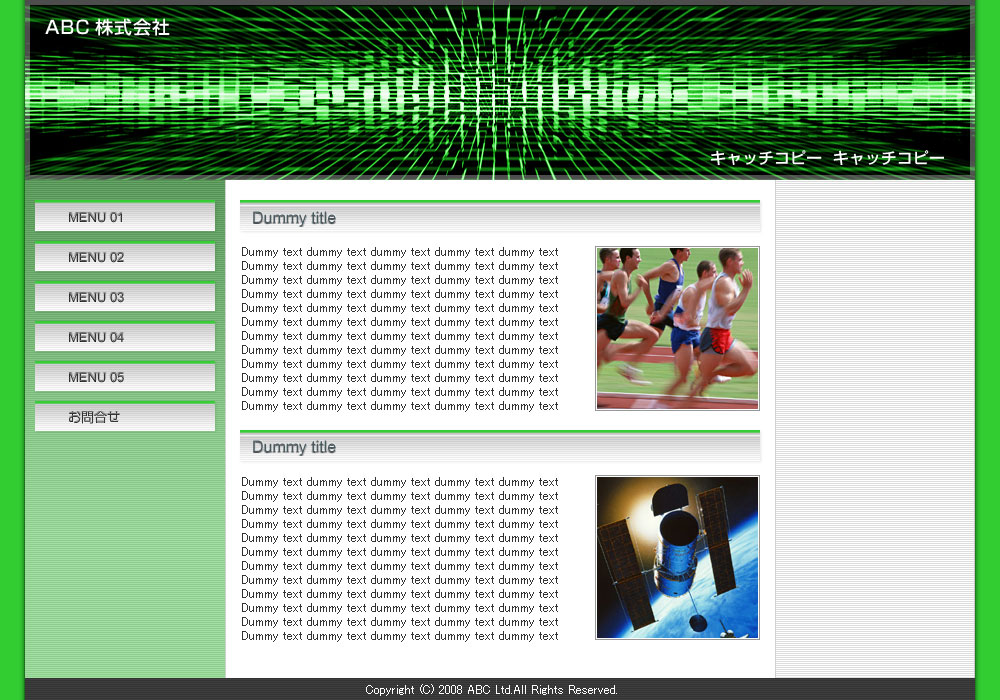This screenshot has height=700, width=1000.
Task: Click the MENU 04 button
Action: point(125,337)
